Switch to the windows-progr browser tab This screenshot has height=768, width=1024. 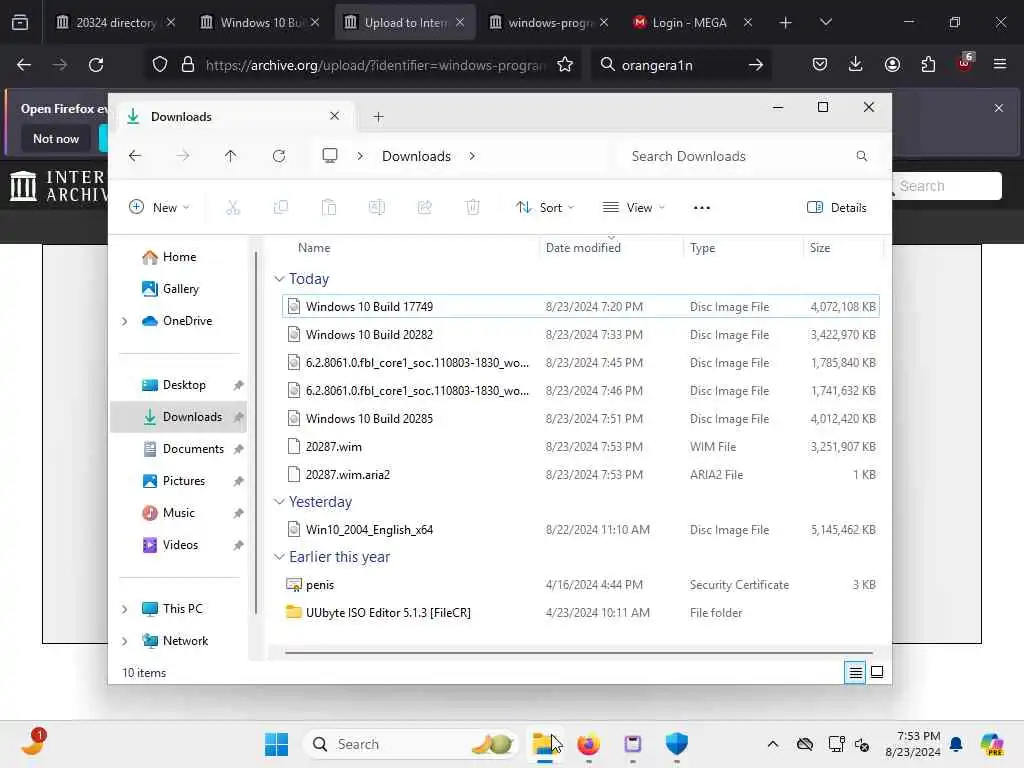pyautogui.click(x=549, y=22)
